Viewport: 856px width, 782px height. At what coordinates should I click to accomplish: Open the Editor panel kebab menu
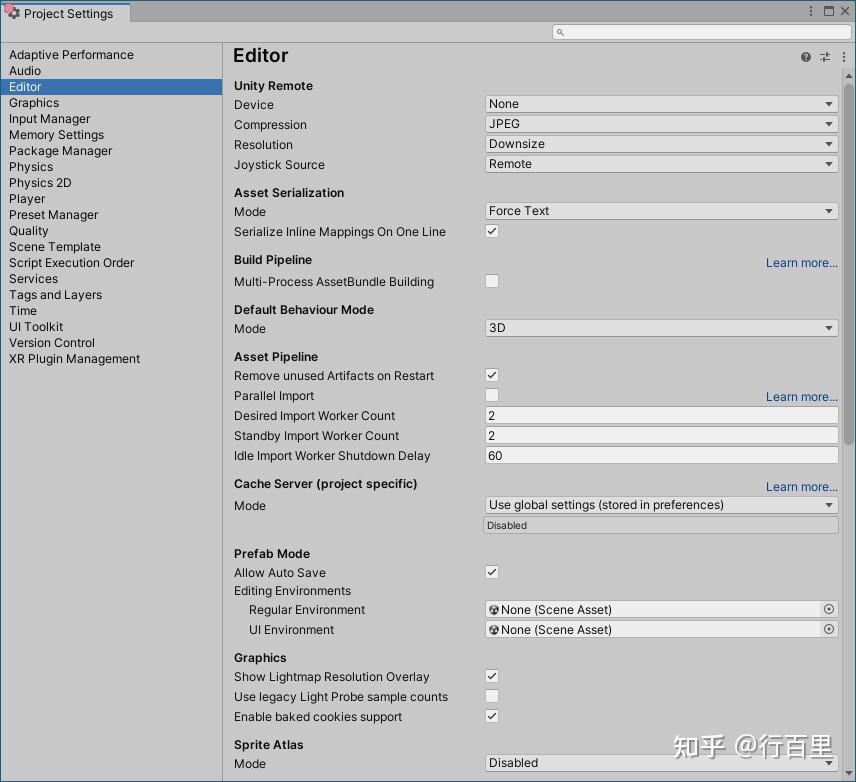[x=845, y=57]
